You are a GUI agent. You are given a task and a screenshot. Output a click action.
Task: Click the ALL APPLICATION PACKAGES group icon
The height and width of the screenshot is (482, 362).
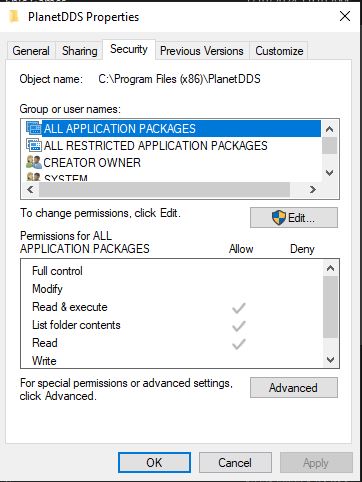tap(34, 128)
